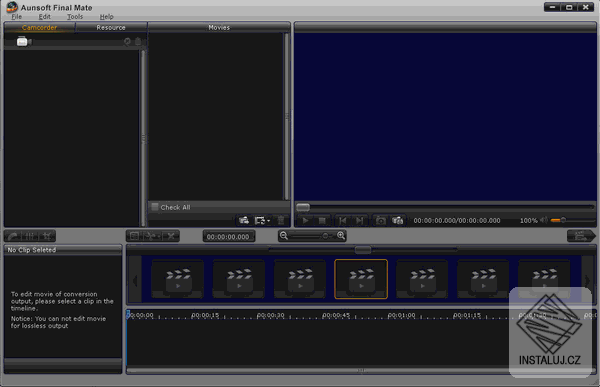
Task: Jump to previous frame in preview
Action: (343, 220)
